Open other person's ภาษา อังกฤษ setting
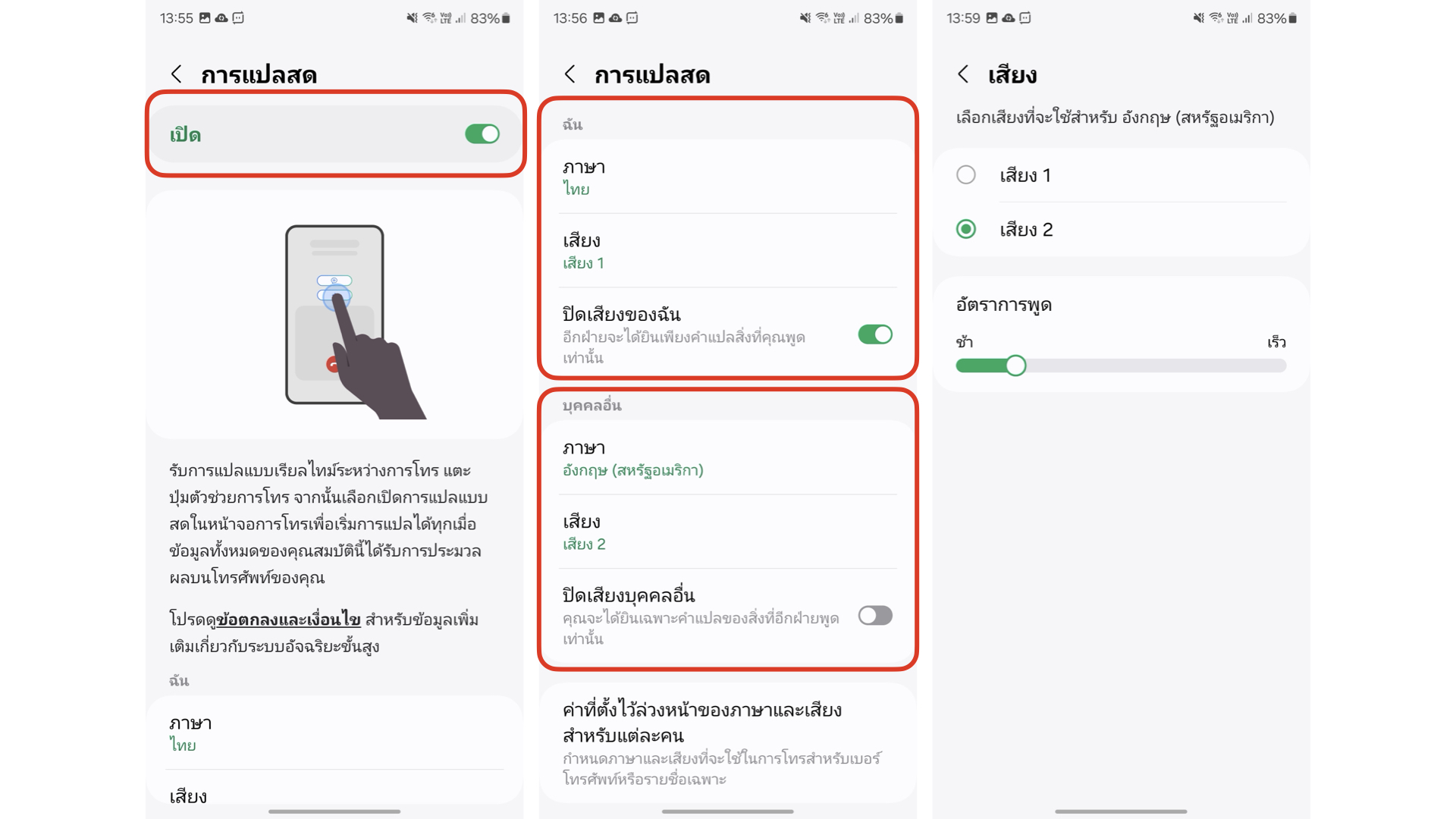 pyautogui.click(x=728, y=459)
